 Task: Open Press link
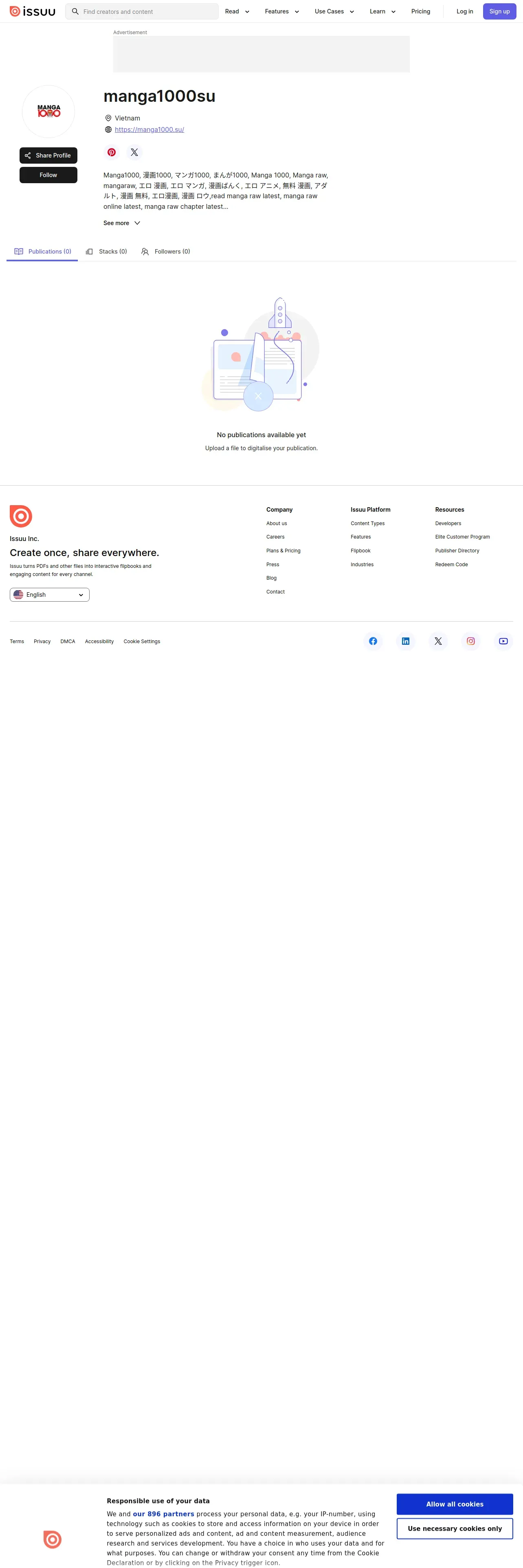[x=273, y=565]
